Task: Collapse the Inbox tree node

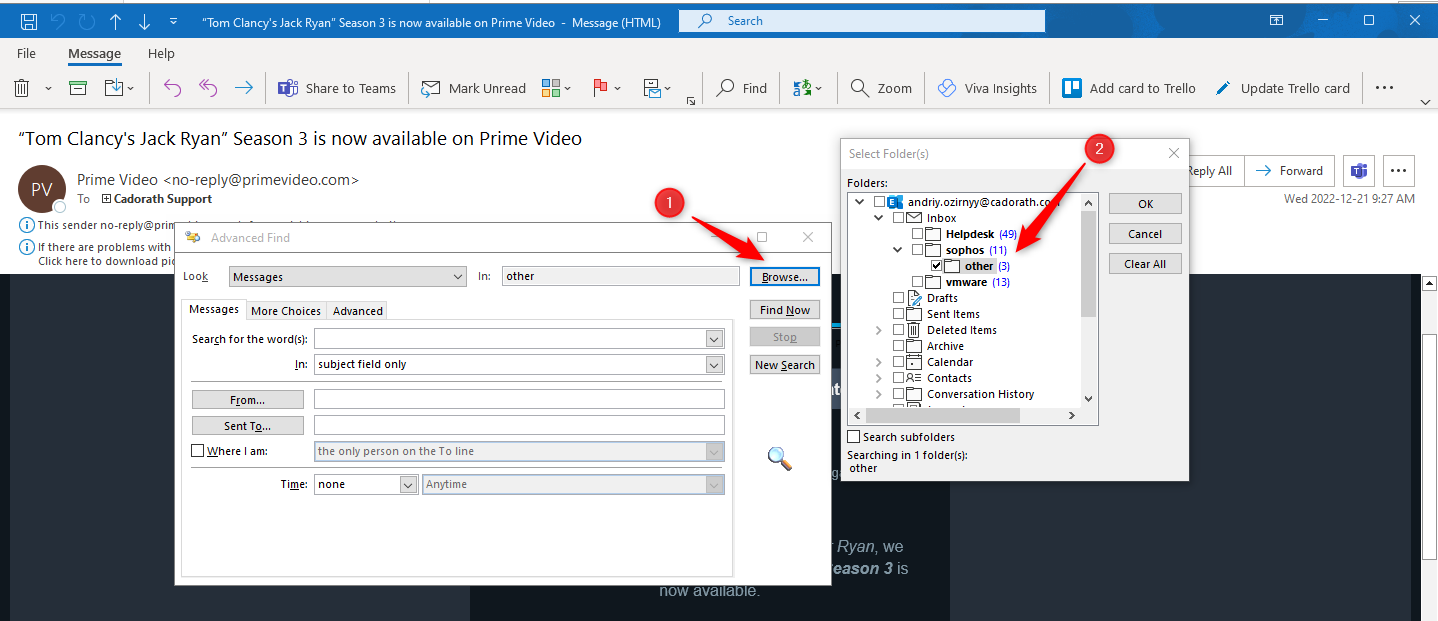Action: pos(879,218)
